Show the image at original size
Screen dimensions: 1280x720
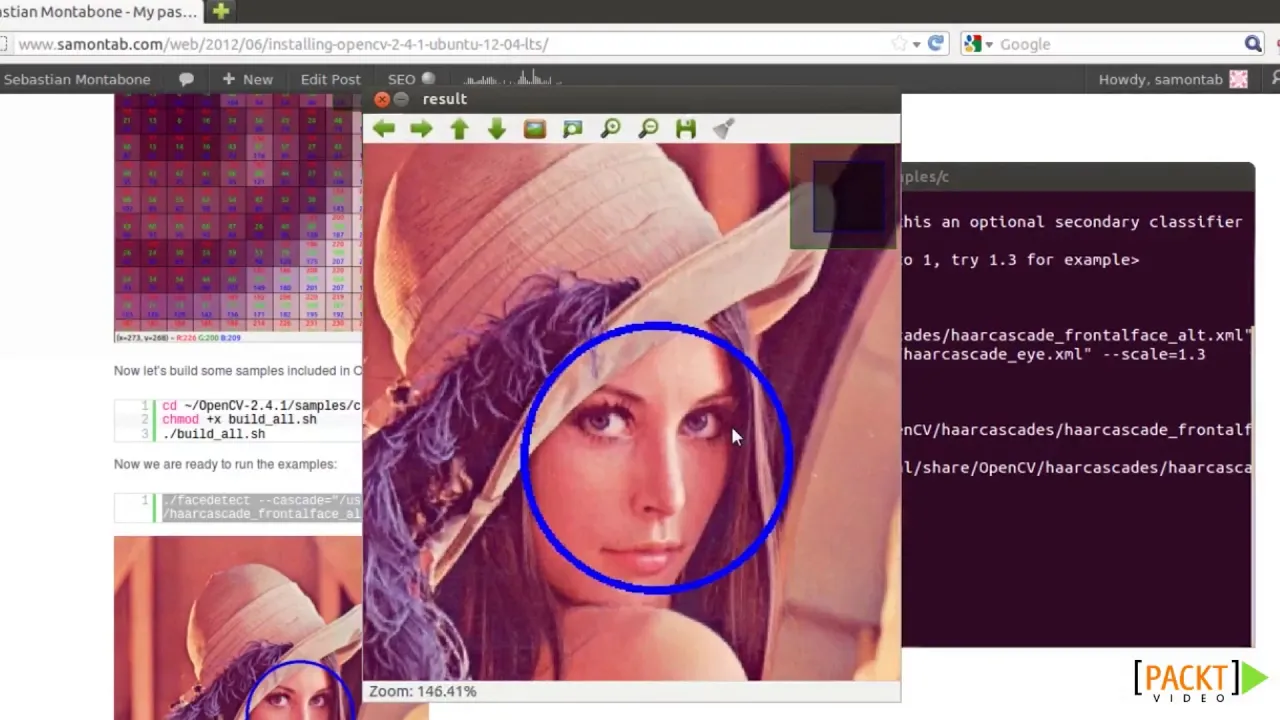click(535, 129)
